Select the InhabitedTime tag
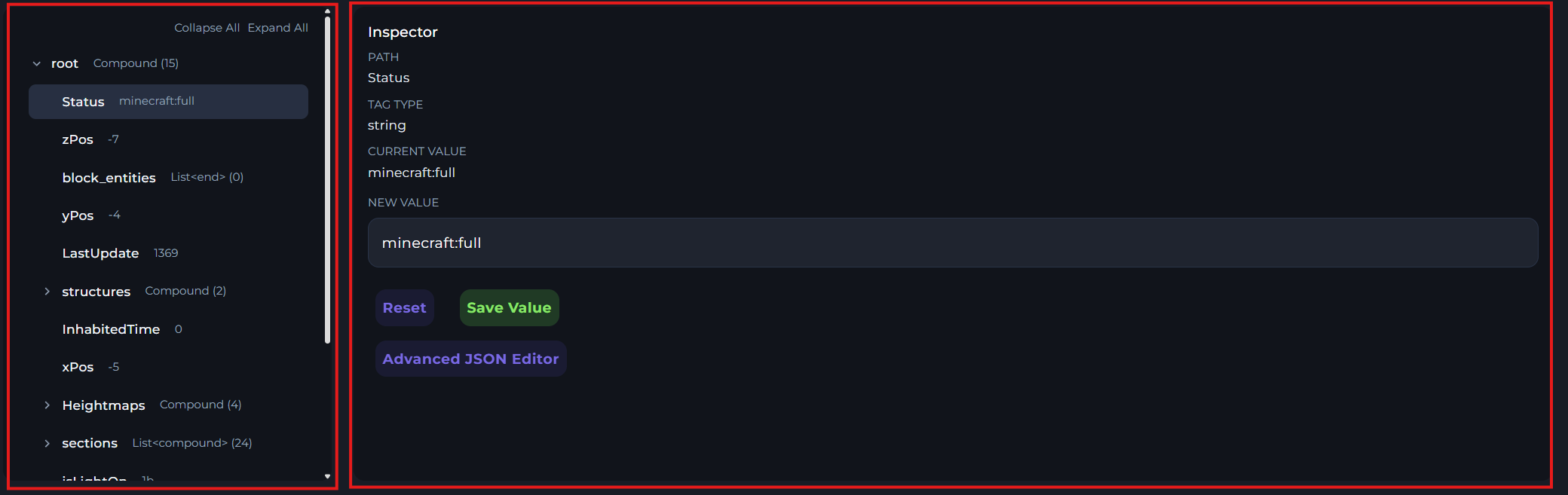 pyautogui.click(x=111, y=329)
